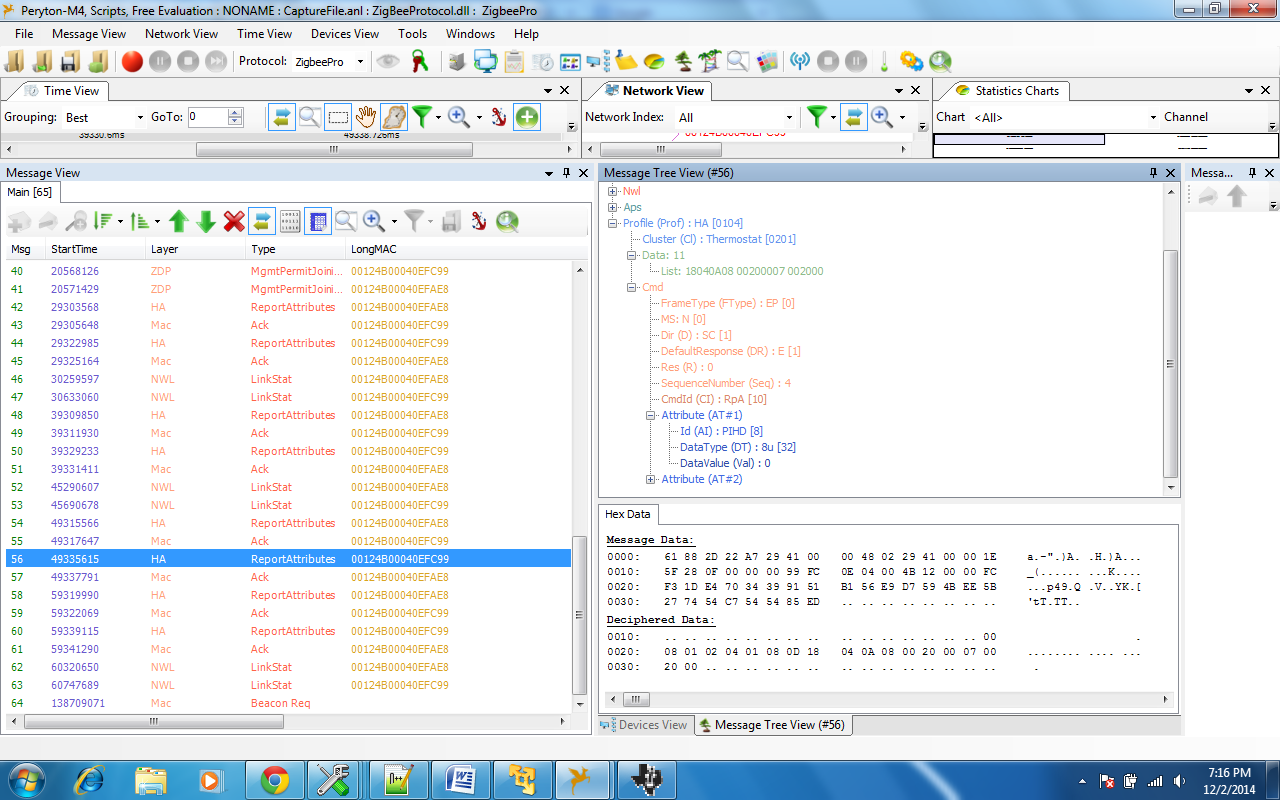Click the Message View vertical scrollbar thumb
The height and width of the screenshot is (800, 1280).
tap(580, 615)
